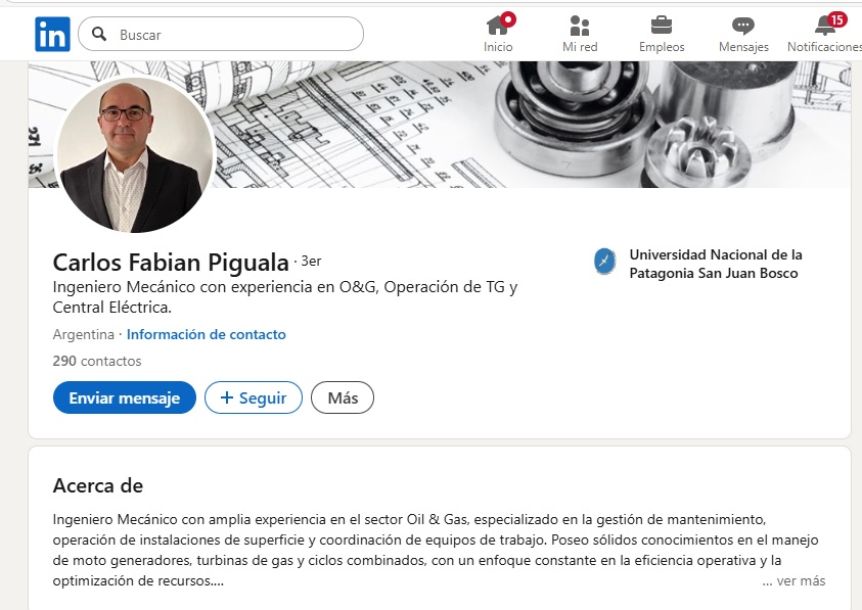Viewport: 862px width, 610px height.
Task: Open Mensajes chat bubble icon
Action: 743,25
